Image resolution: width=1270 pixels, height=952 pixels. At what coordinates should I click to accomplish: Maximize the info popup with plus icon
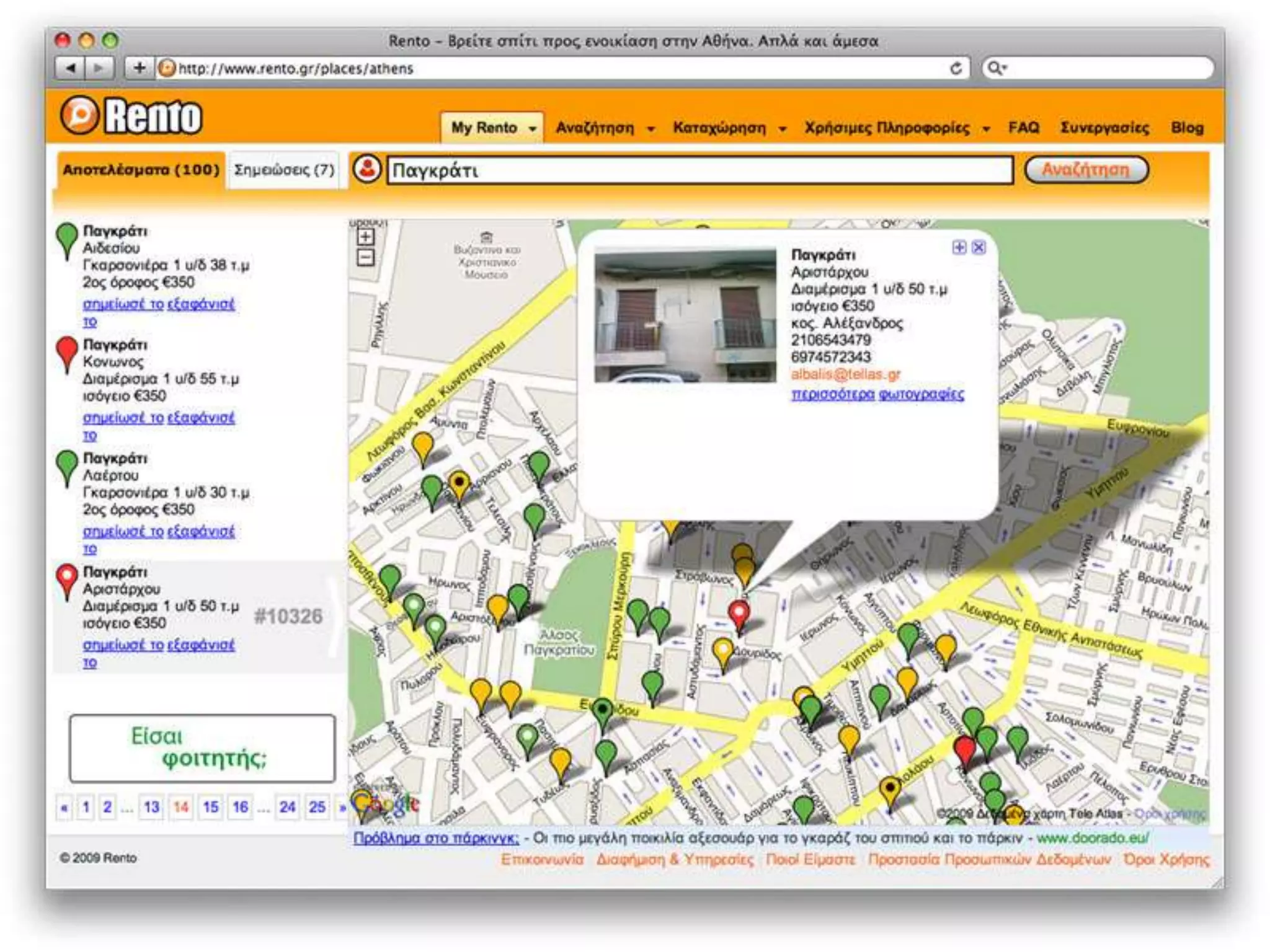point(959,248)
